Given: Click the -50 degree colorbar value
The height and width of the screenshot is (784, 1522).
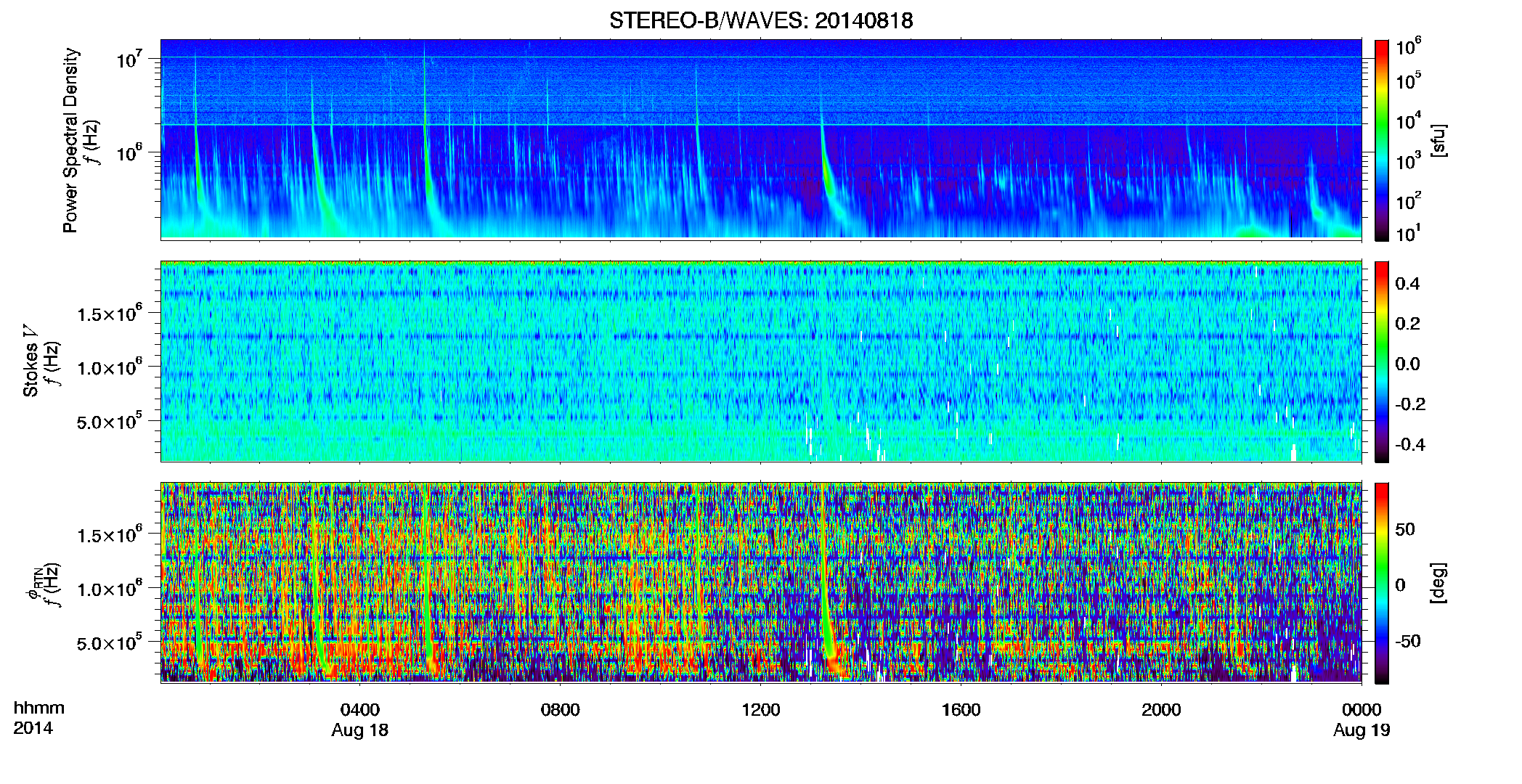Looking at the screenshot, I should point(1409,642).
